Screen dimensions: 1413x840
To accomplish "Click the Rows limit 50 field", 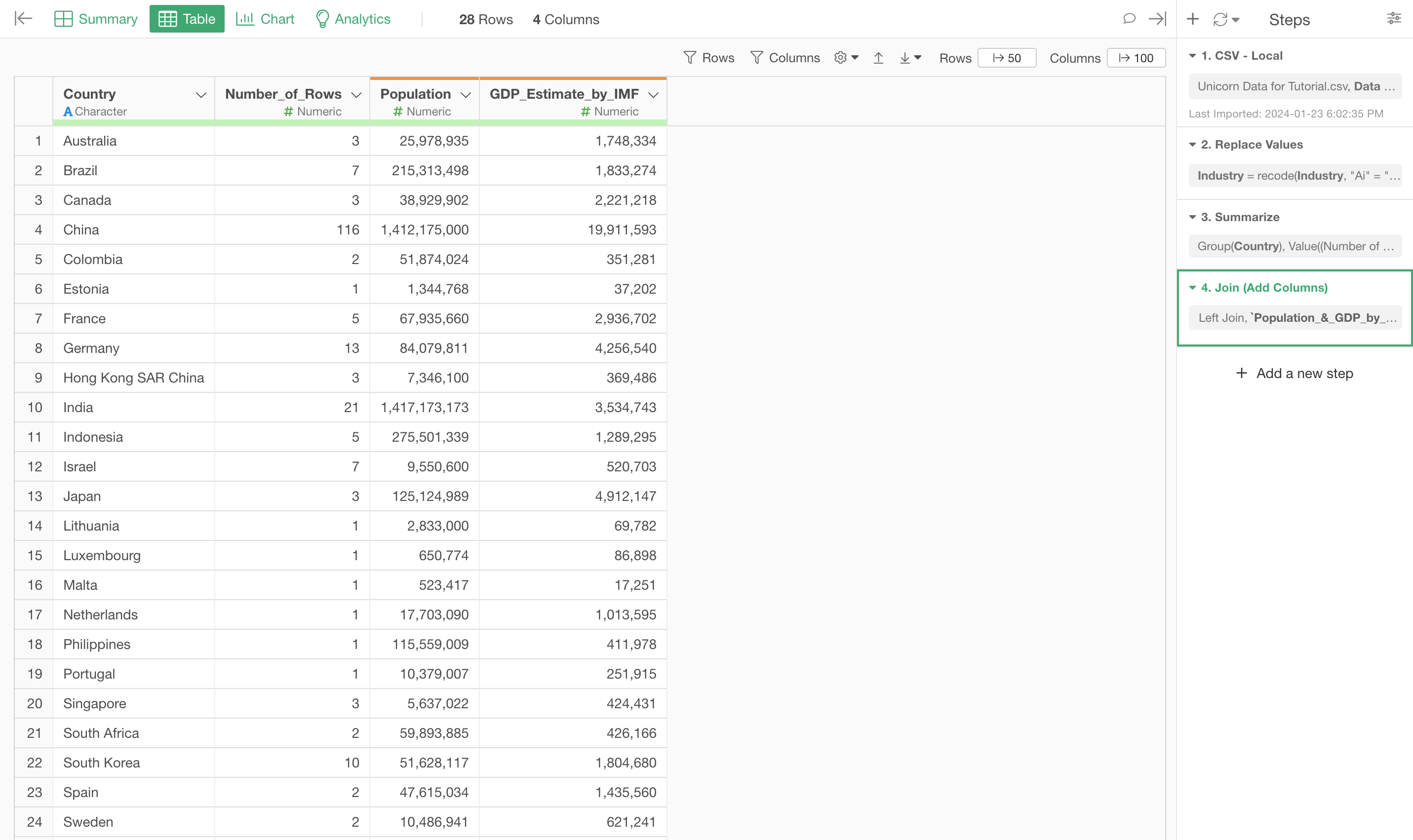I will tap(1007, 58).
